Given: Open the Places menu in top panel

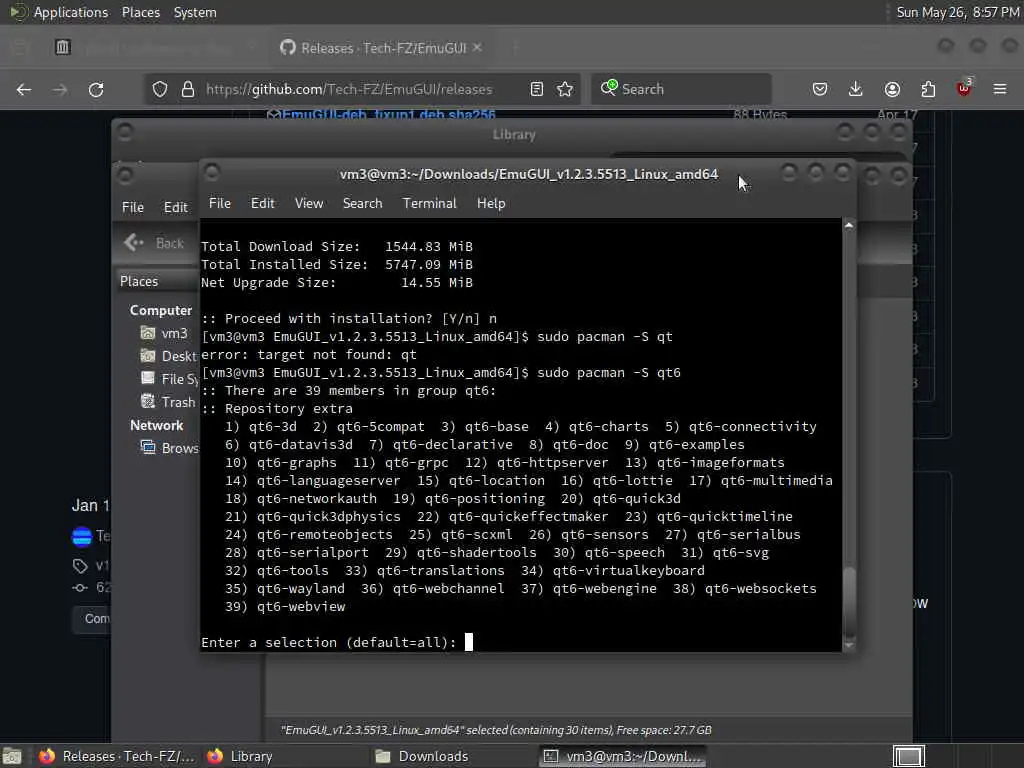Looking at the screenshot, I should 140,12.
